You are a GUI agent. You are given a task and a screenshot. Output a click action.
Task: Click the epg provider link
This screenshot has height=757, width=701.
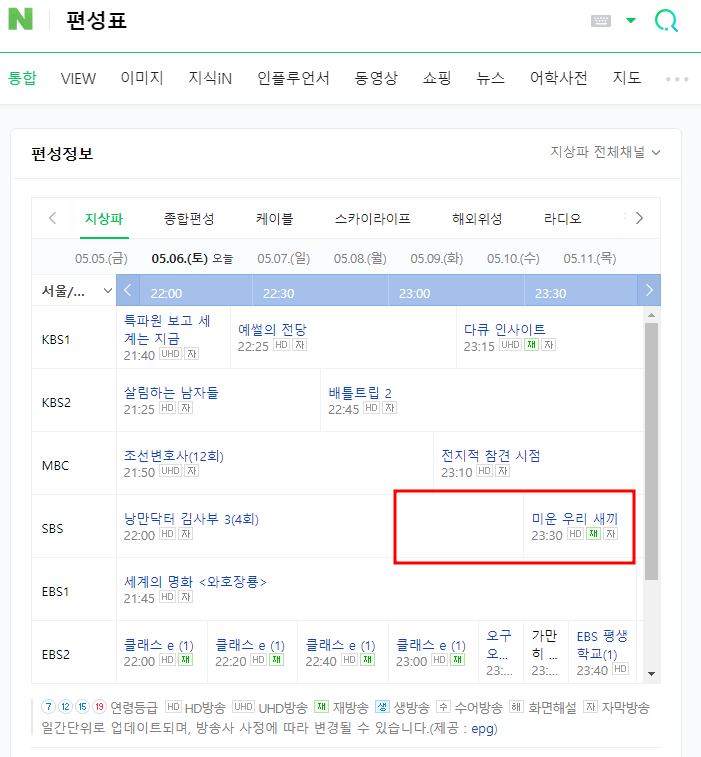coord(484,729)
